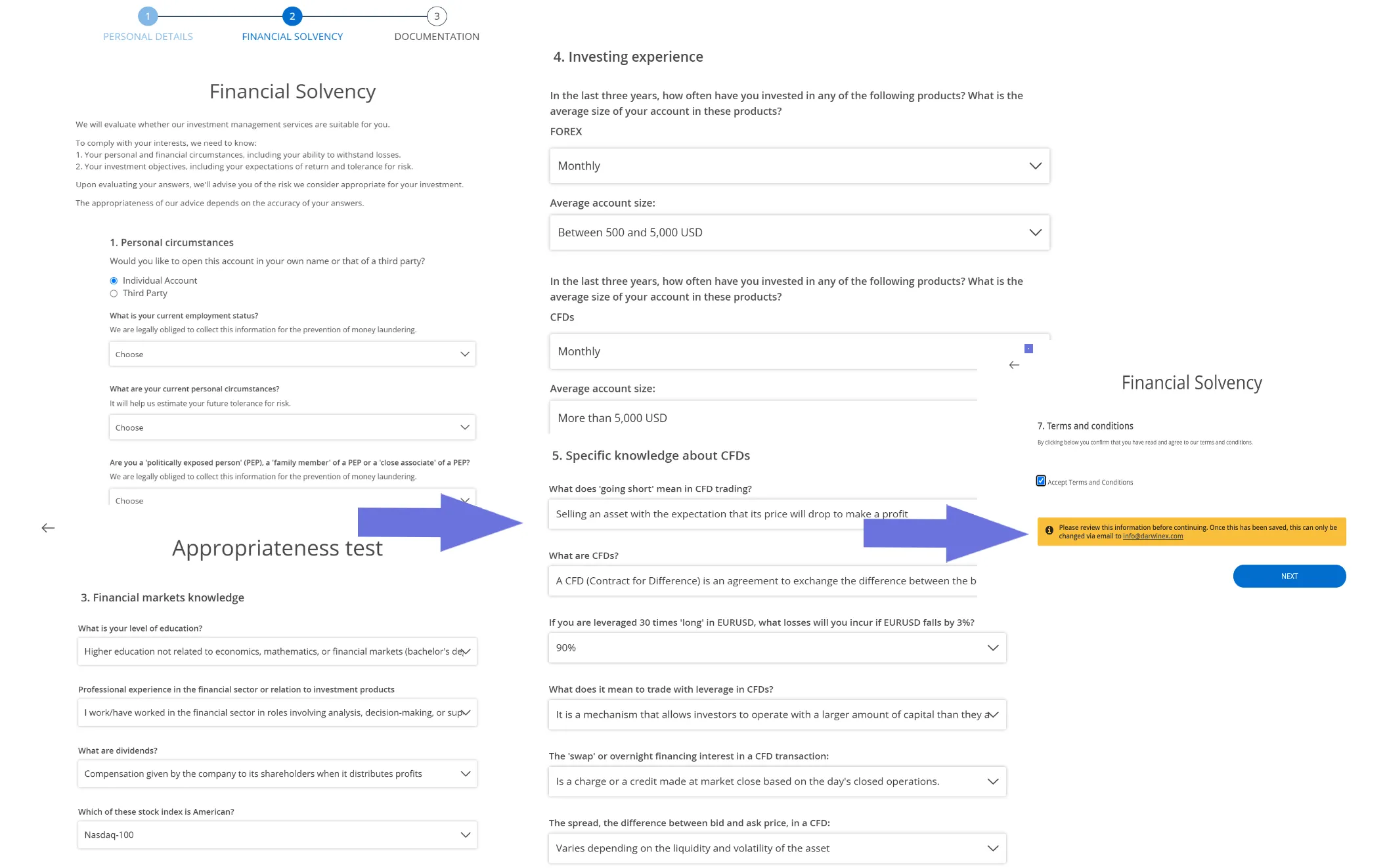The image size is (1387, 868).
Task: Switch to the DOCUMENTATION step label
Action: click(437, 37)
